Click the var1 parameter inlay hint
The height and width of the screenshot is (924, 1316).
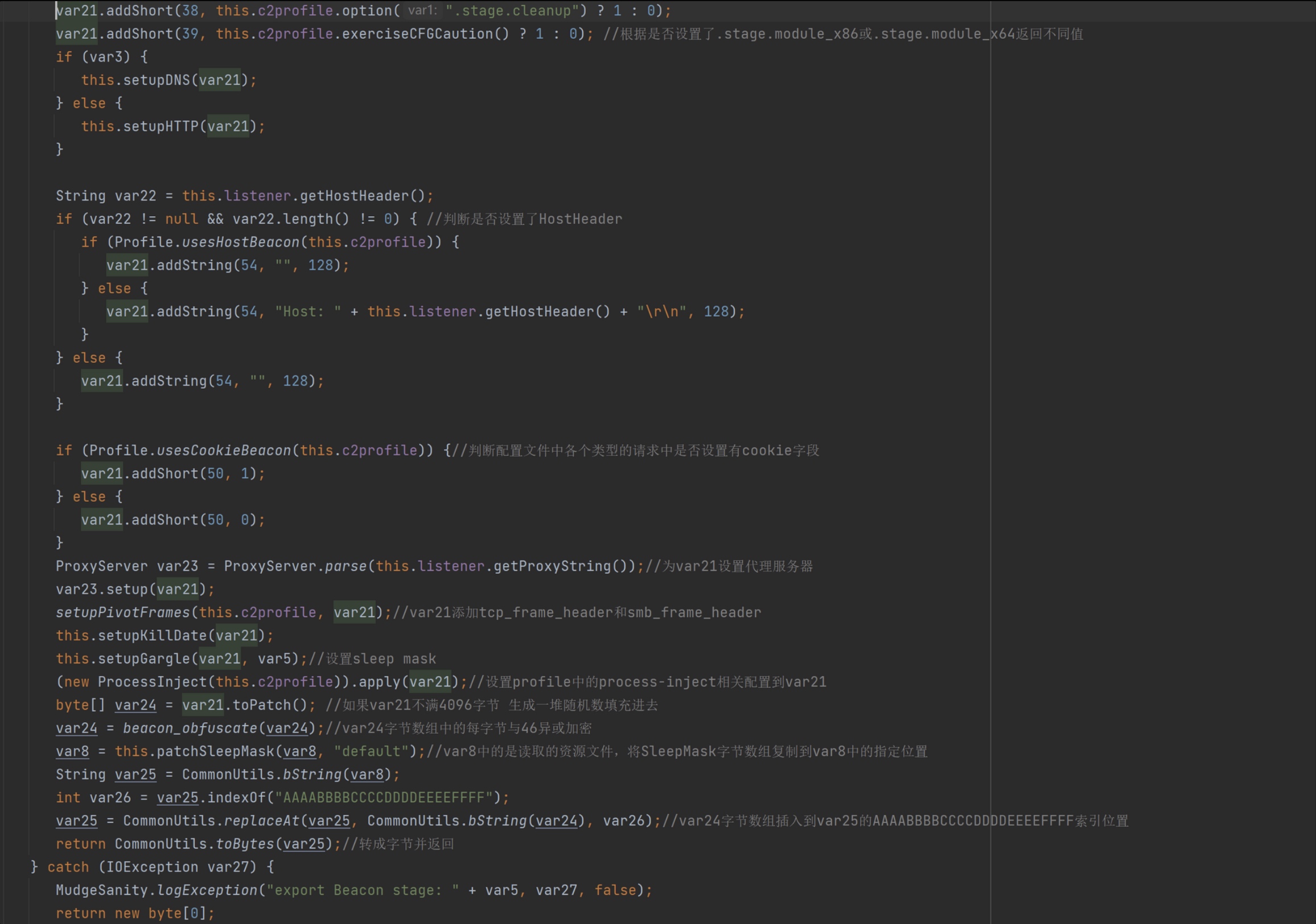(x=422, y=10)
